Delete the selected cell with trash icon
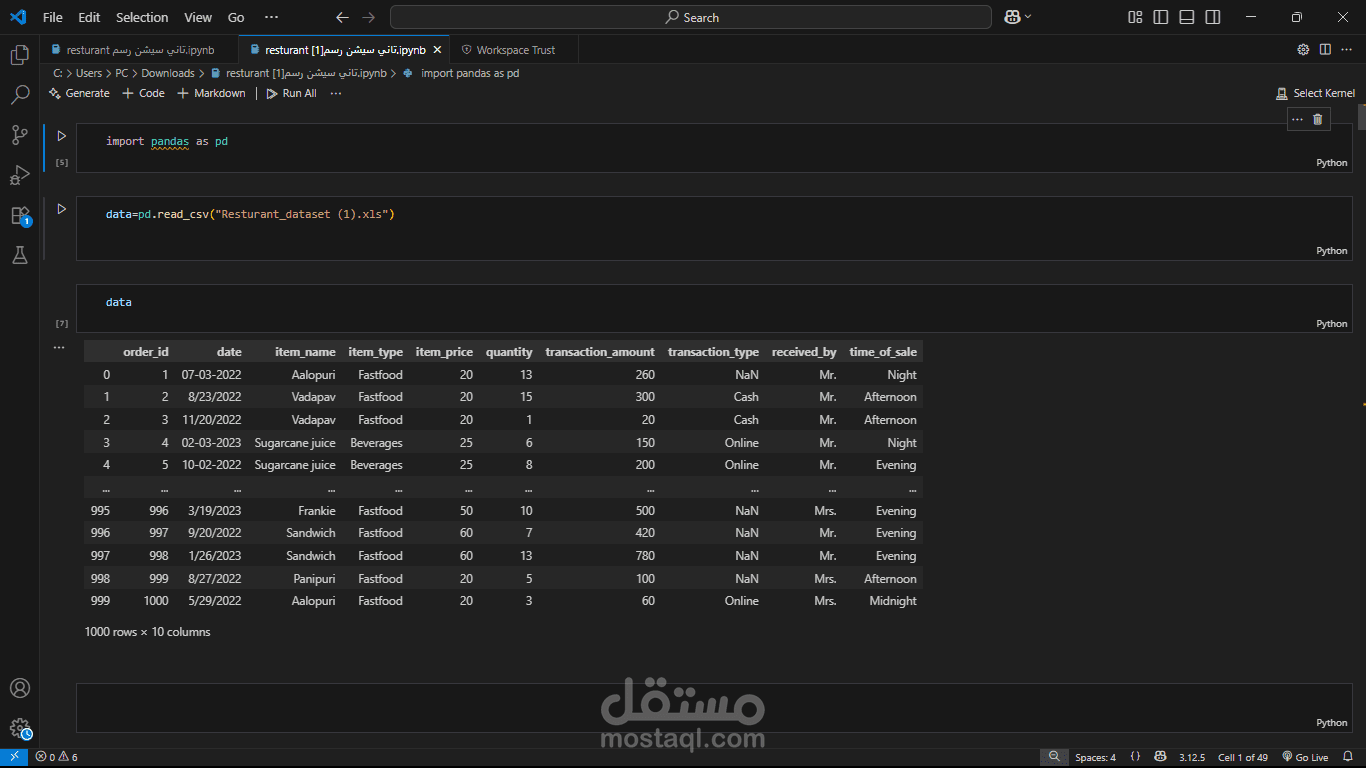The image size is (1366, 768). tap(1318, 119)
